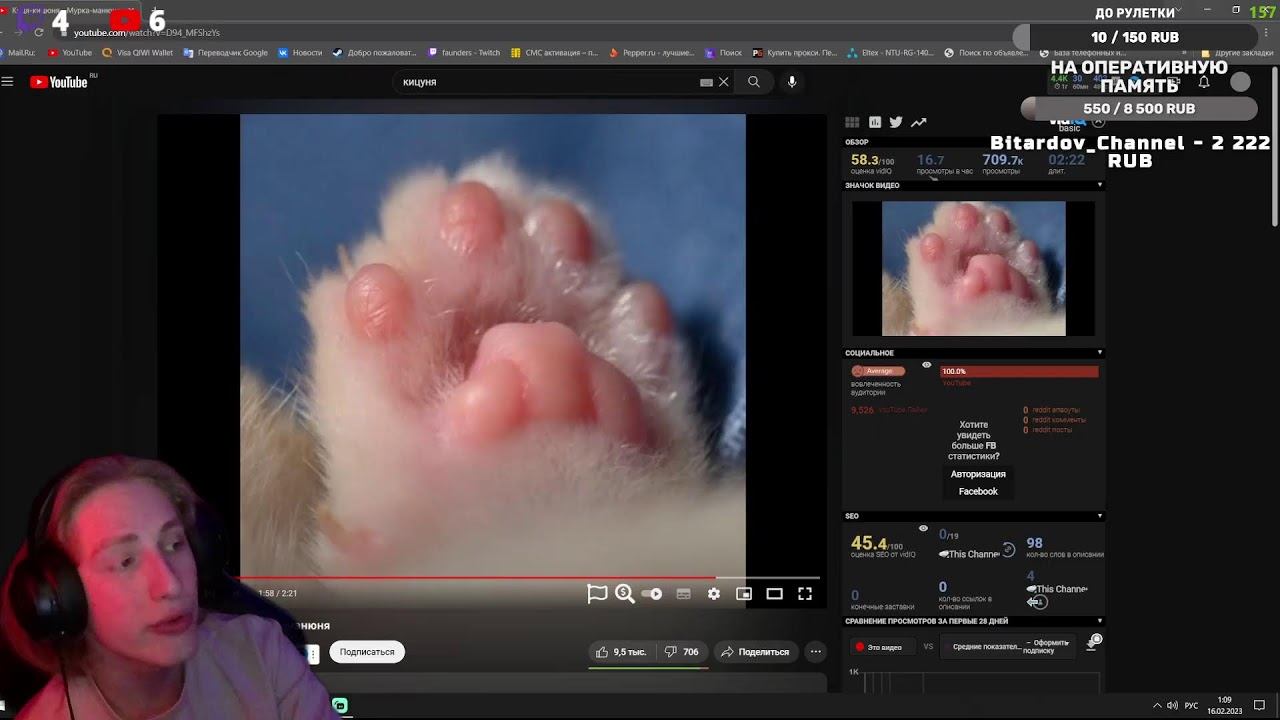Collapse the Сравнение просмотров section
This screenshot has height=720, width=1280.
pos(1100,621)
